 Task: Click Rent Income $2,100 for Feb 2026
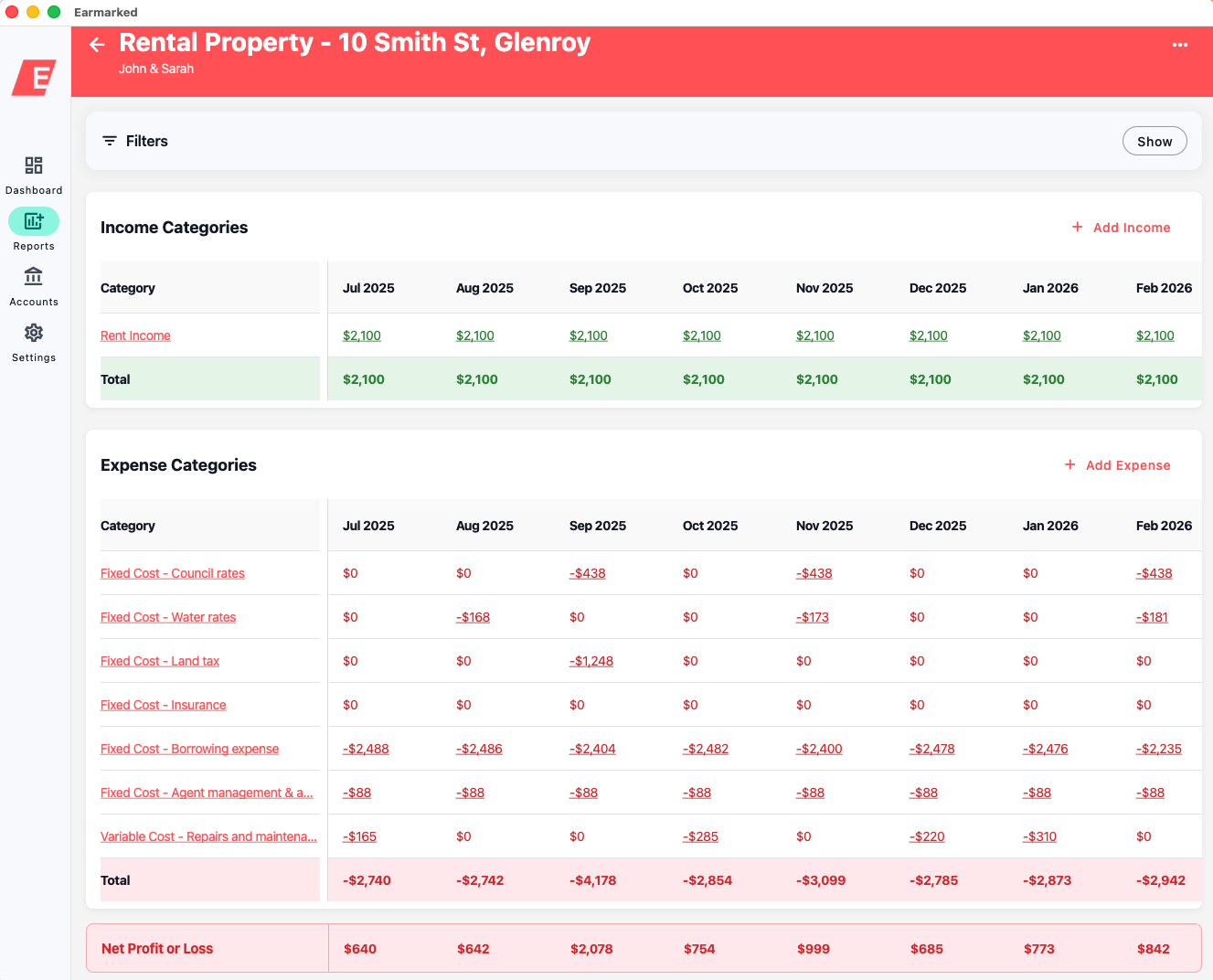point(1155,336)
